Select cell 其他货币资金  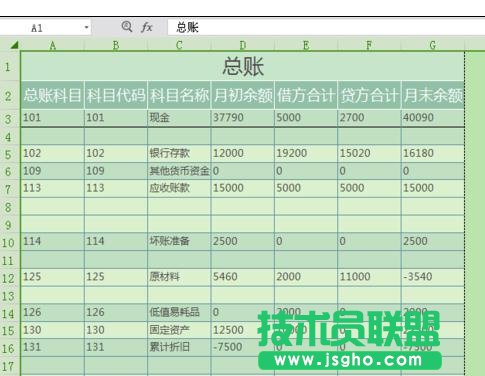pos(179,171)
